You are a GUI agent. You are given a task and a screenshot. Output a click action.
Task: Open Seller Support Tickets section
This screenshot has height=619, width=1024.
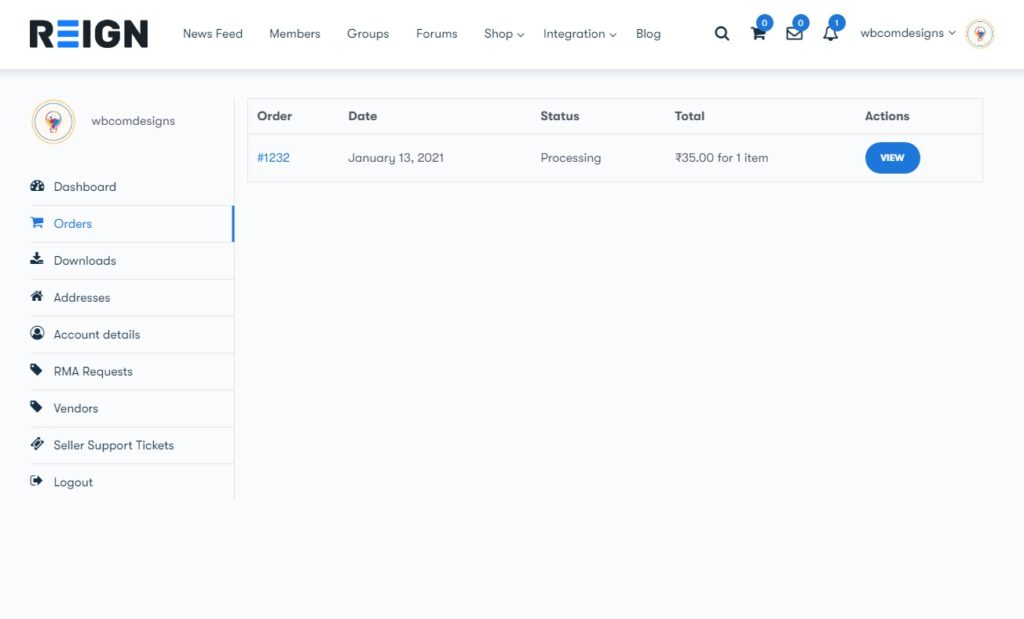[113, 445]
